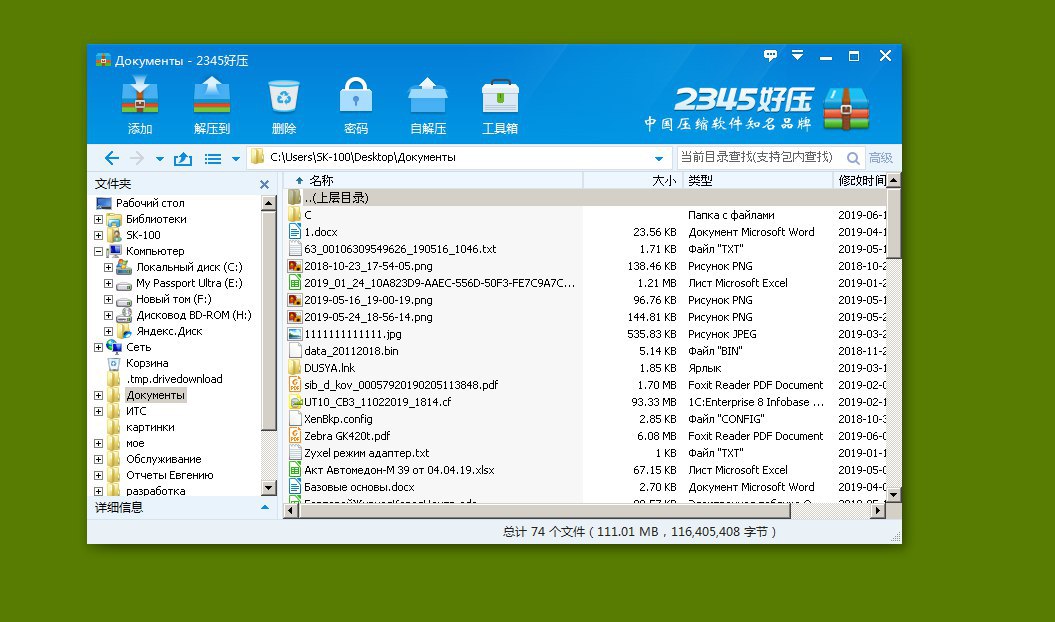1055x622 pixels.
Task: Select ИТС folder in tree
Action: point(136,411)
